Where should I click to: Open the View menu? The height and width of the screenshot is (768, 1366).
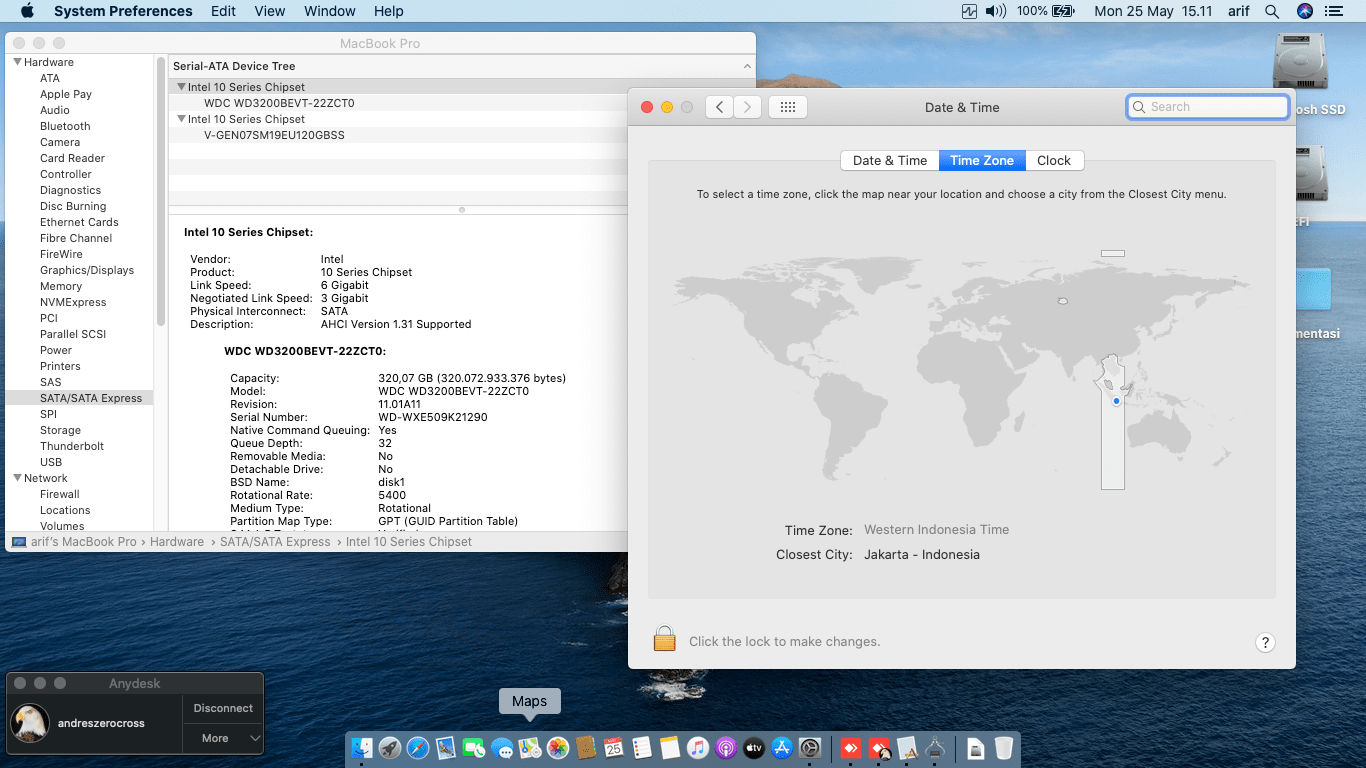click(x=270, y=11)
